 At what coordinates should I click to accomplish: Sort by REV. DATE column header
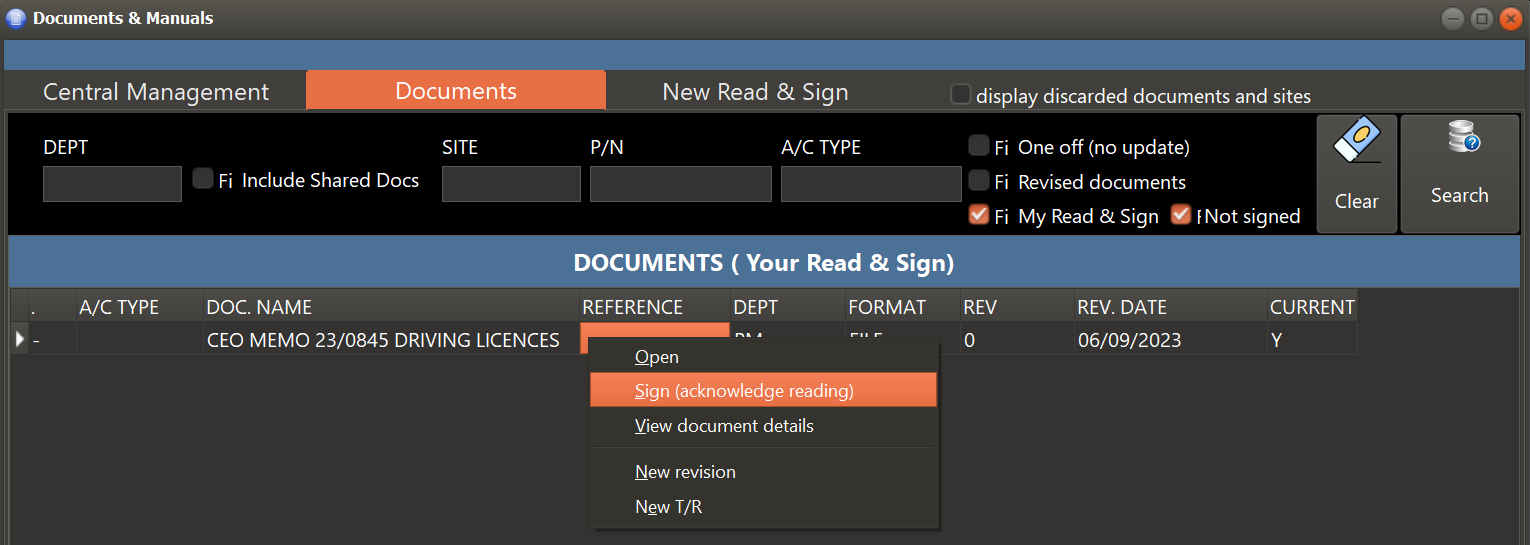[1170, 307]
